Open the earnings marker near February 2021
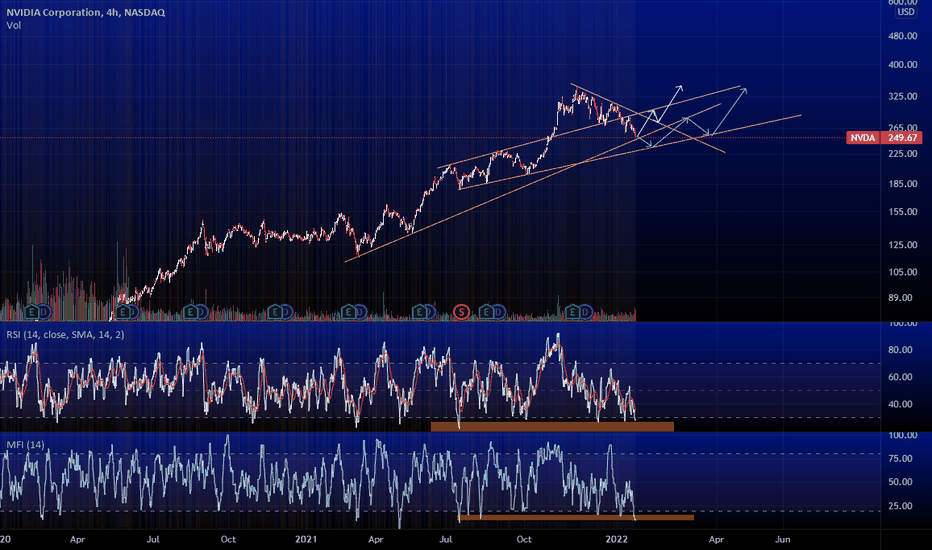The image size is (932, 550). (x=348, y=312)
